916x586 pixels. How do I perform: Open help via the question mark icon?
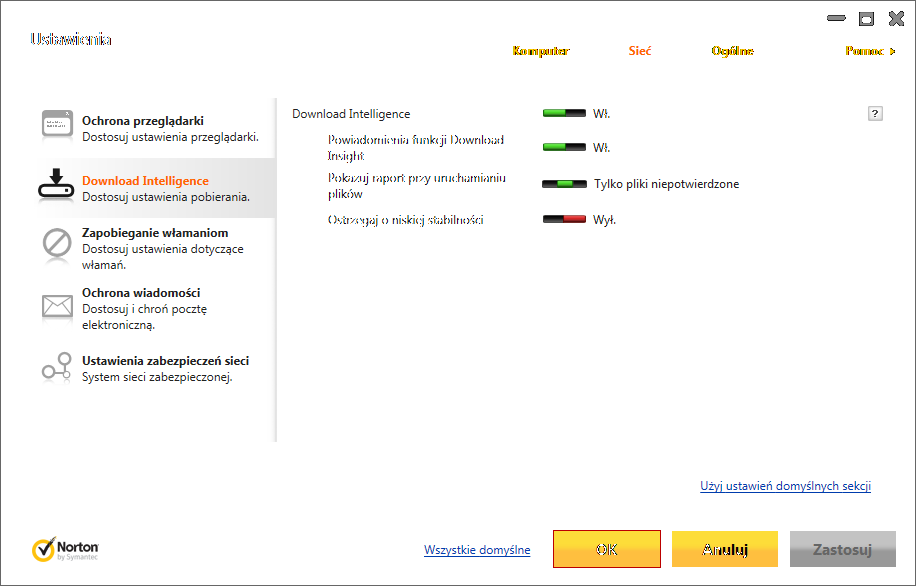click(x=875, y=113)
